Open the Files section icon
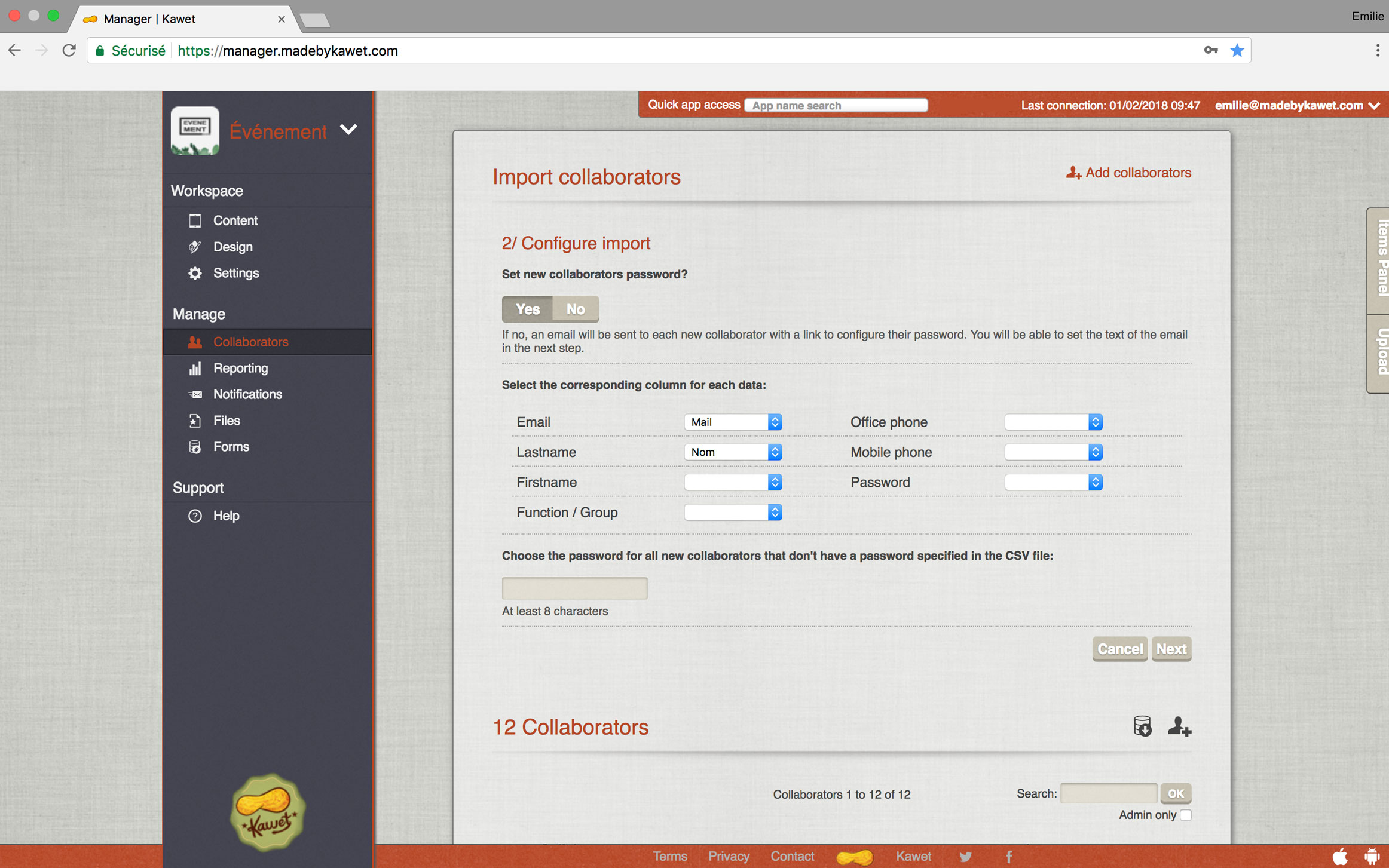This screenshot has width=1389, height=868. pos(195,420)
